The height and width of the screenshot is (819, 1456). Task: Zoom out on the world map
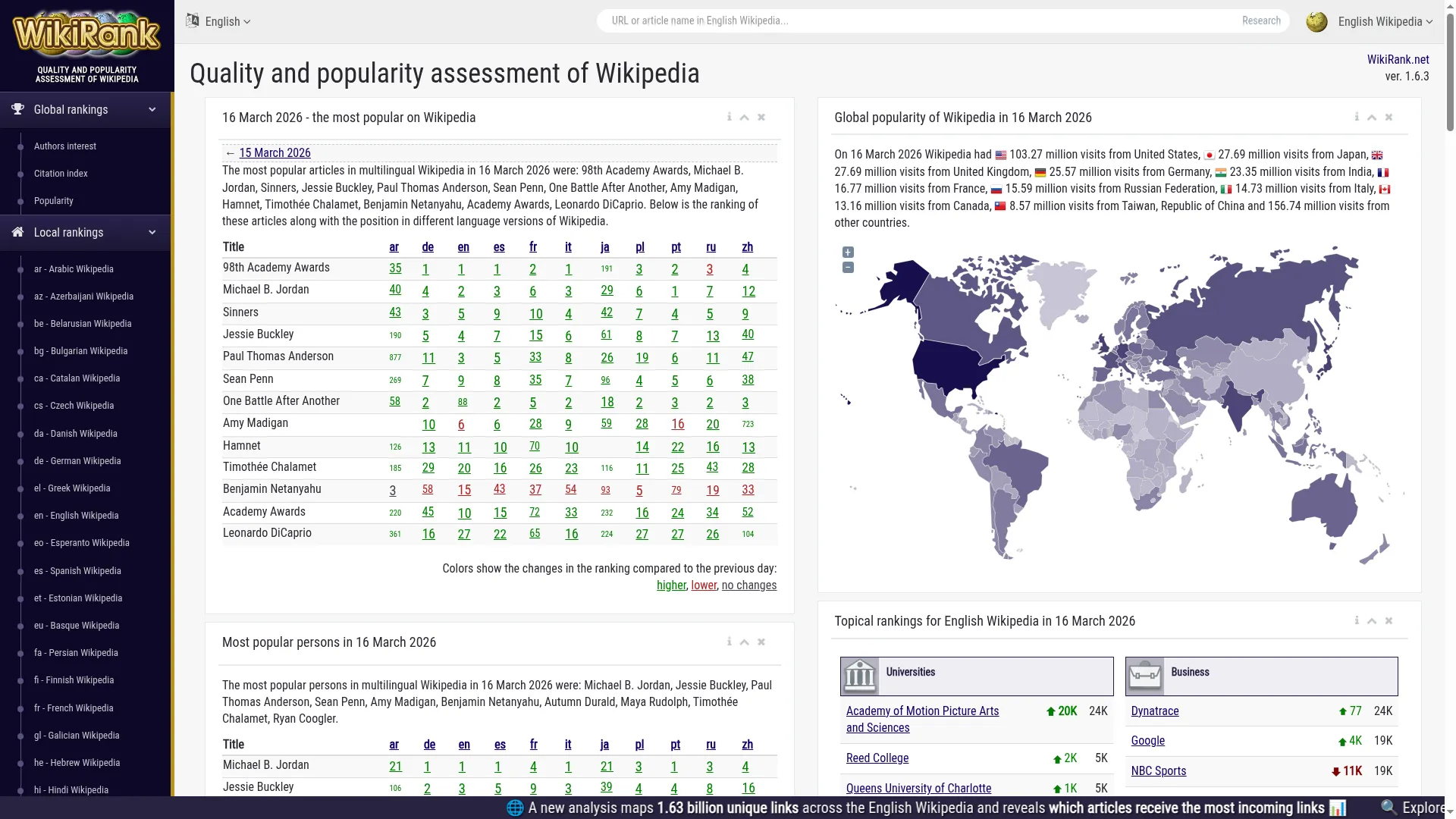pyautogui.click(x=848, y=268)
